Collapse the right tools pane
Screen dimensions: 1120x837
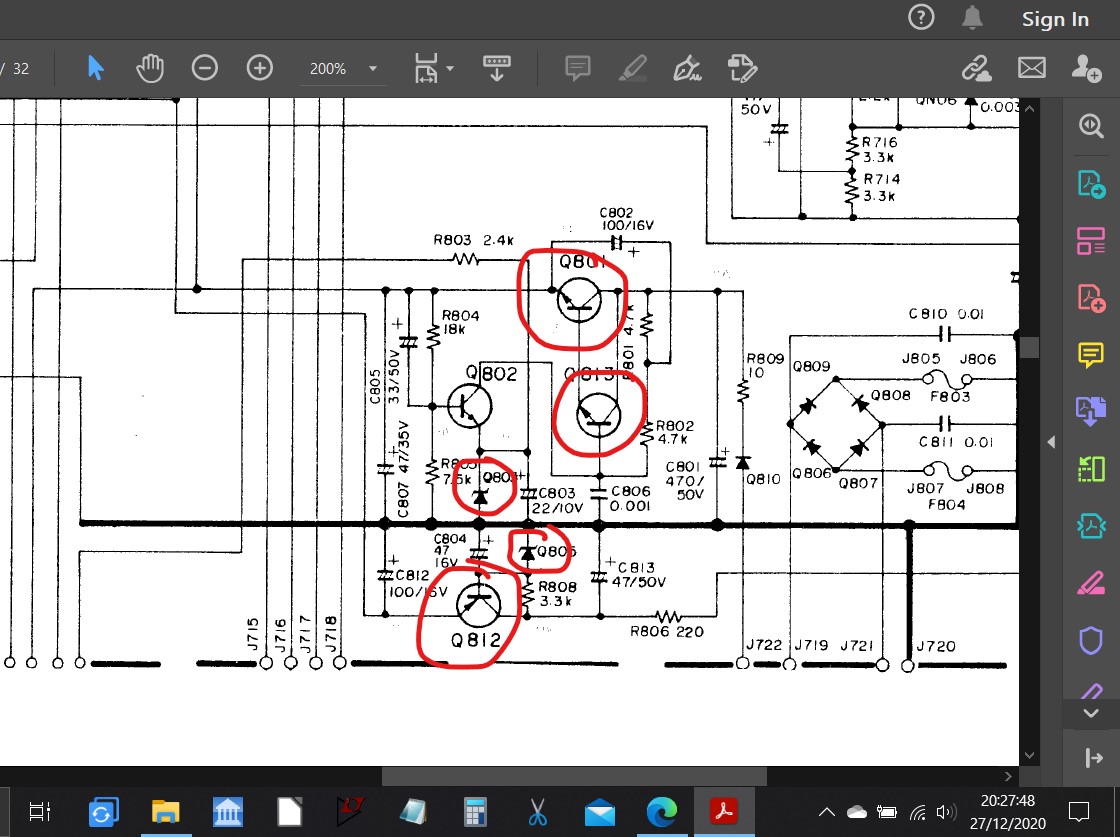(x=1093, y=757)
